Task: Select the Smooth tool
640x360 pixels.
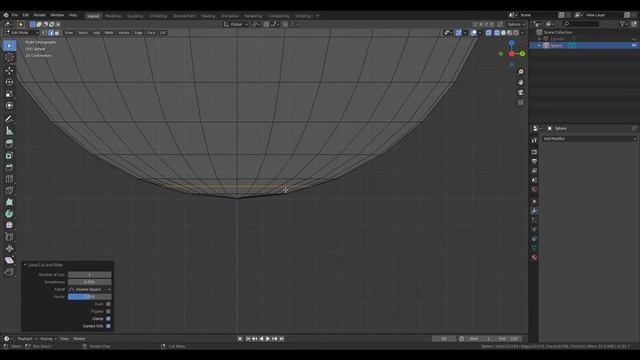Action: coord(9,225)
